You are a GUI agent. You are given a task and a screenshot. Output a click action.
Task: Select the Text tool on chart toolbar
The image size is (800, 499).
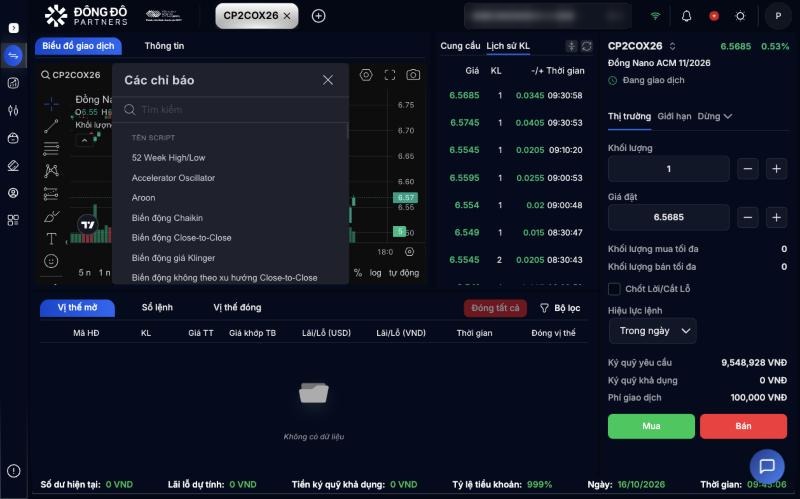coord(51,239)
